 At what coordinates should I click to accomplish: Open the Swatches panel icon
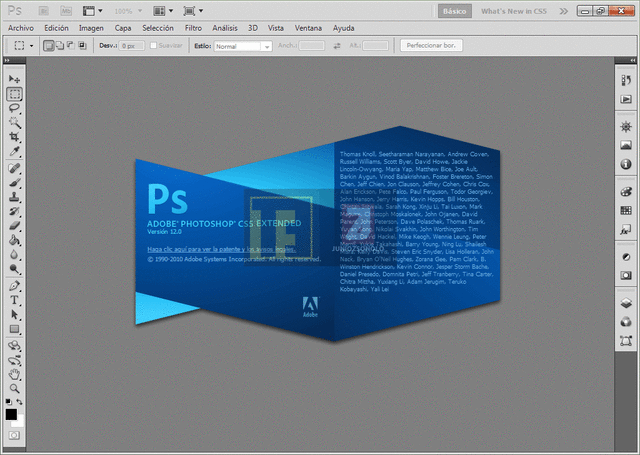[626, 211]
